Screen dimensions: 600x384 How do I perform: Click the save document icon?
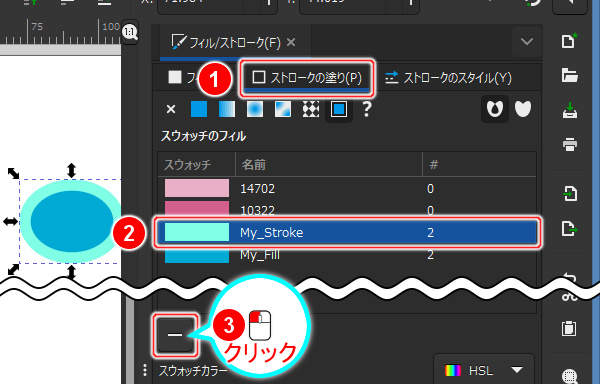(569, 110)
